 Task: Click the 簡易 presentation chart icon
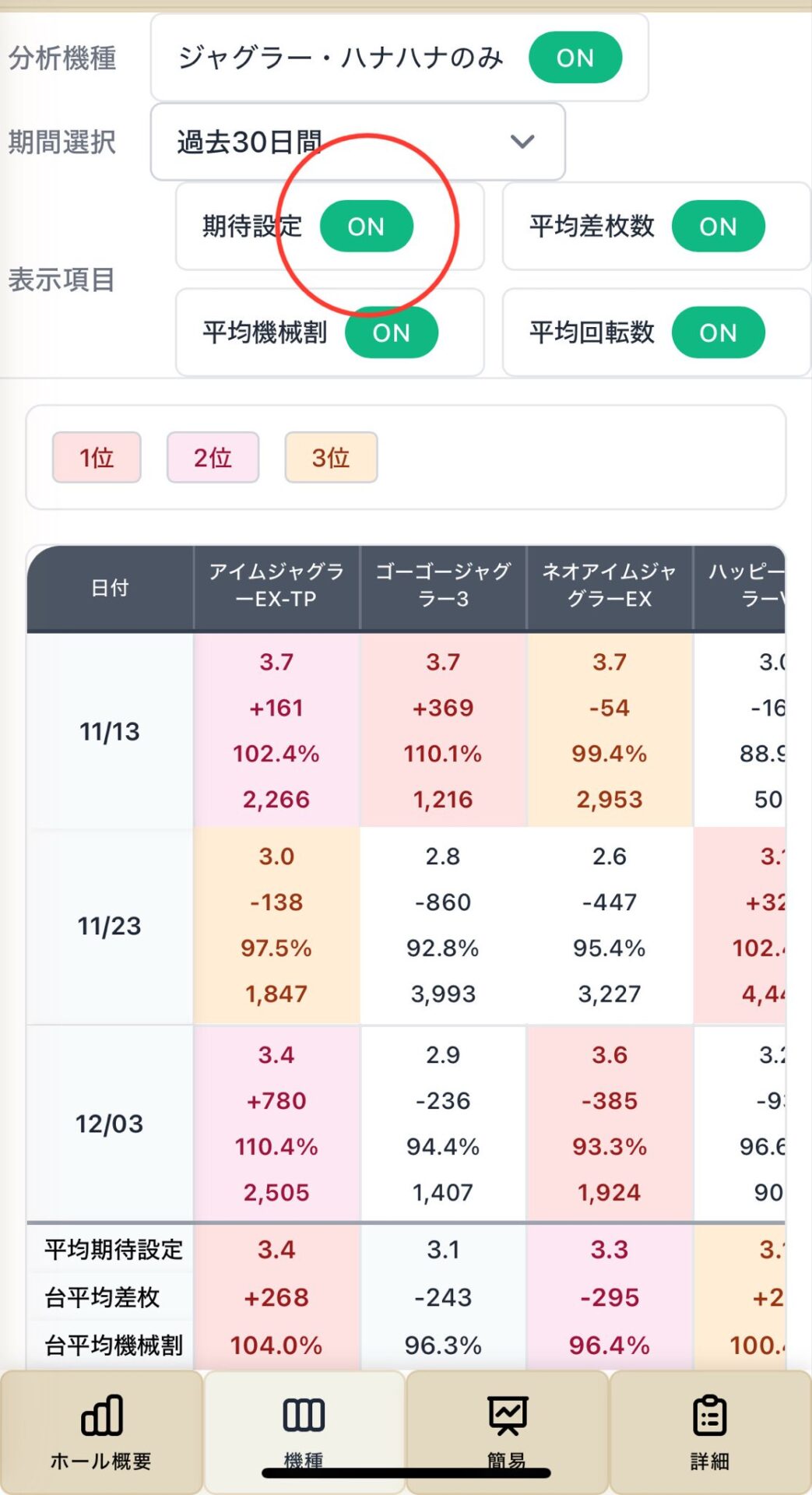click(508, 1415)
